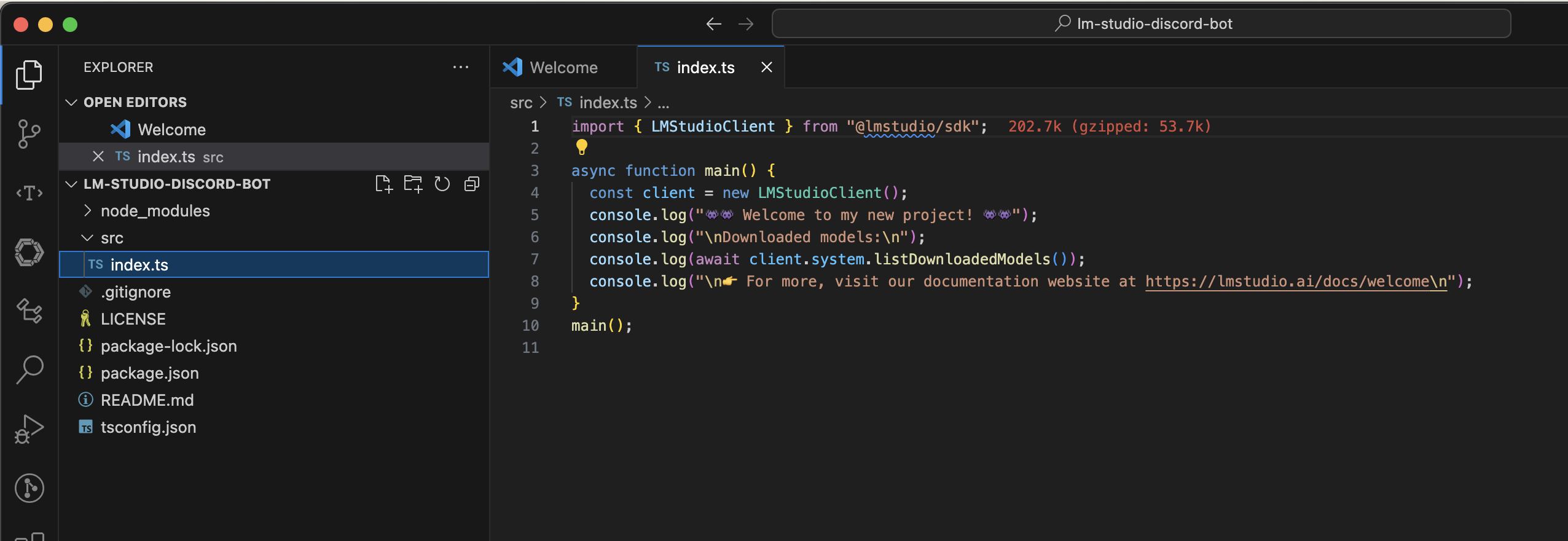Viewport: 1568px width, 541px height.
Task: Open the README.md file
Action: [x=274, y=400]
